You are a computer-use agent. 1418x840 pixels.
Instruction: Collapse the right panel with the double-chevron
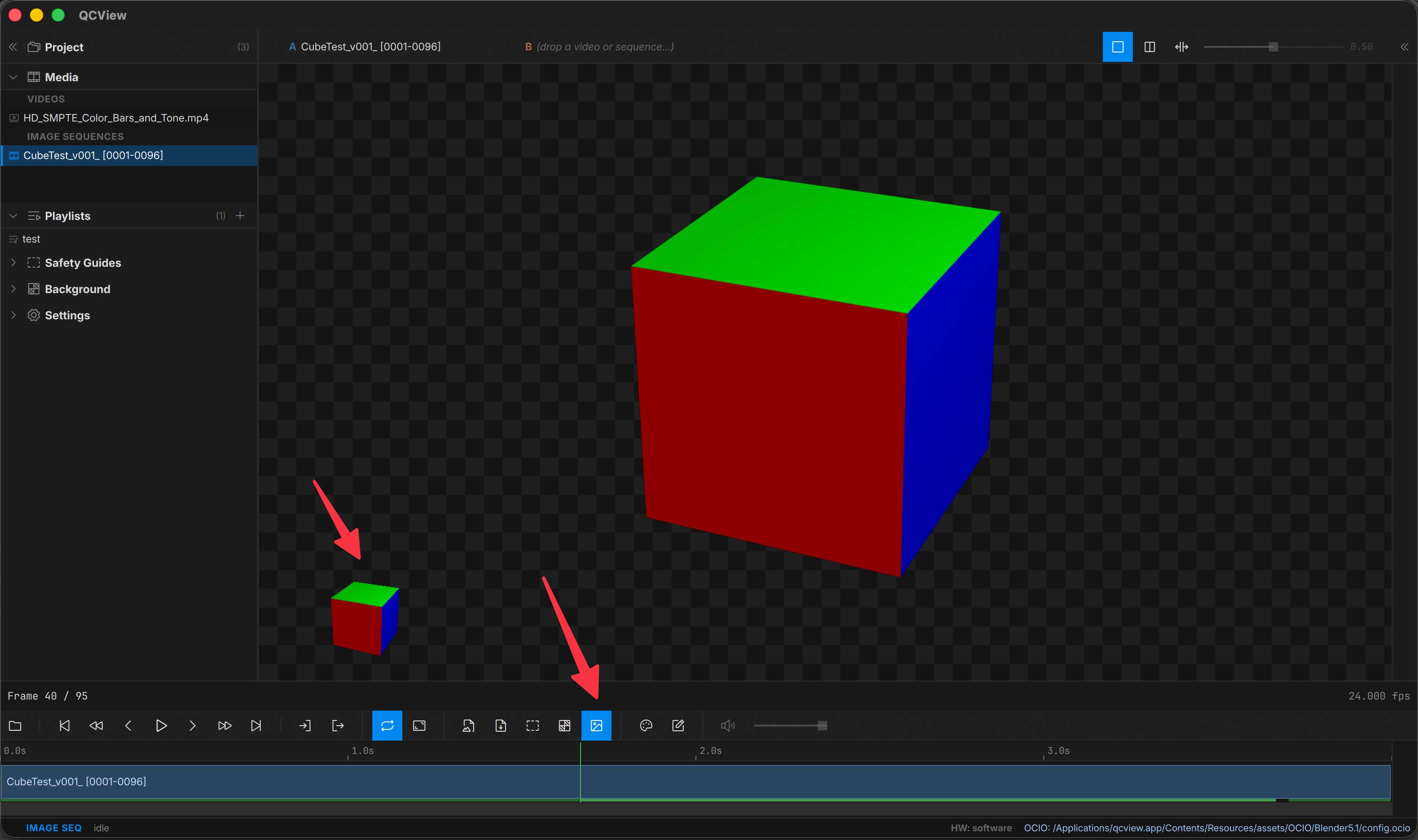[x=1404, y=47]
